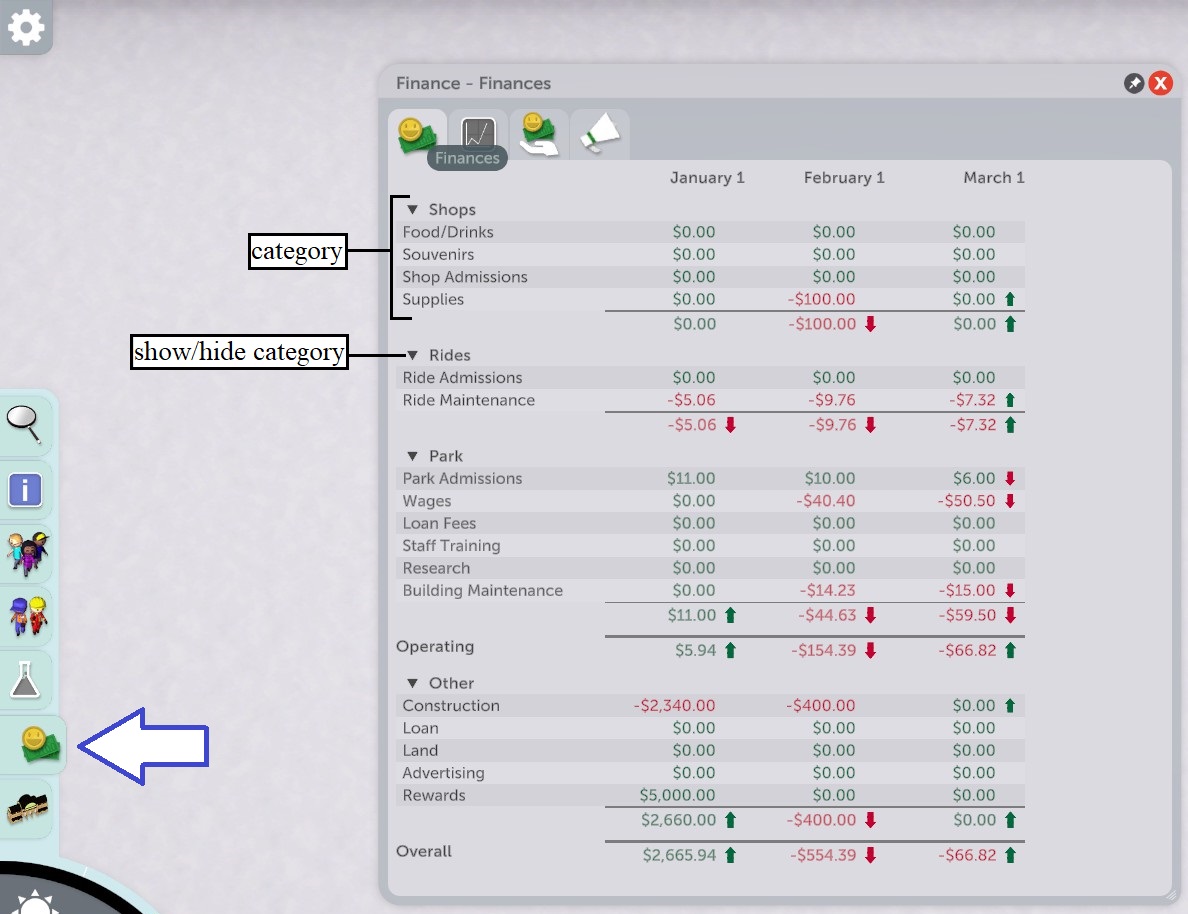This screenshot has height=914, width=1188.
Task: Select the Rewards row label
Action: click(433, 795)
